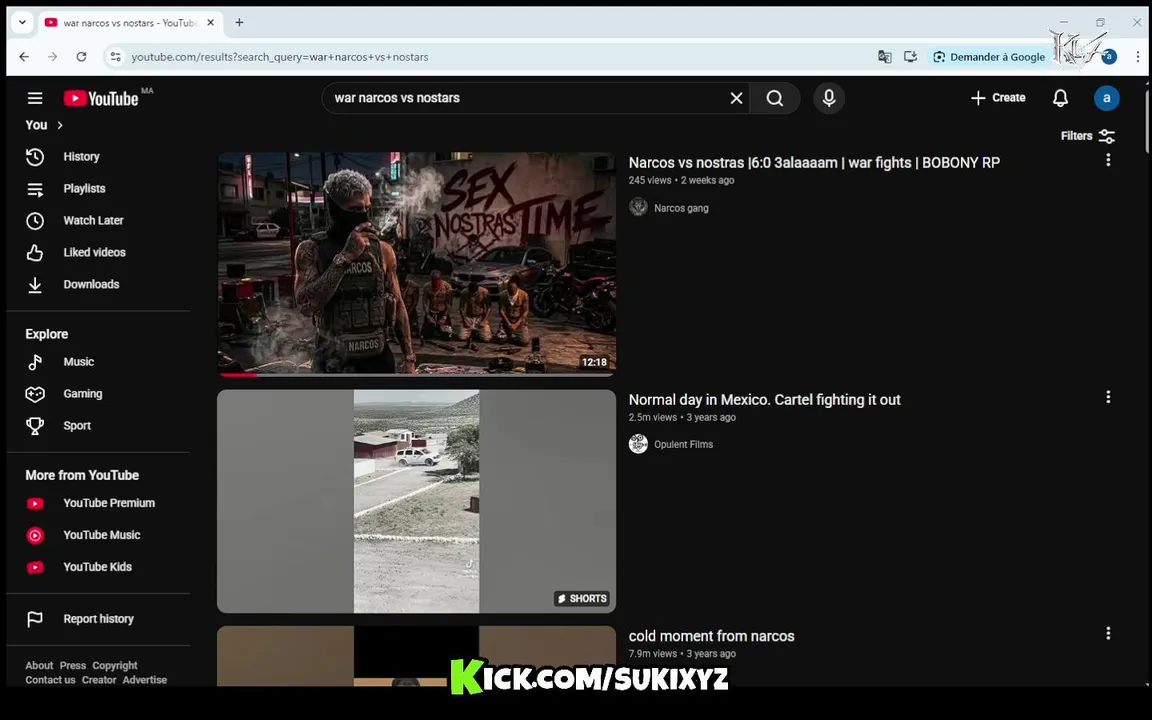Open a new browser tab
The image size is (1152, 720).
[x=240, y=23]
